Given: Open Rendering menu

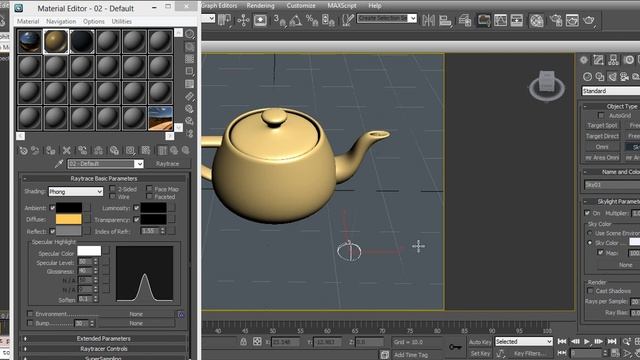Looking at the screenshot, I should [x=260, y=6].
